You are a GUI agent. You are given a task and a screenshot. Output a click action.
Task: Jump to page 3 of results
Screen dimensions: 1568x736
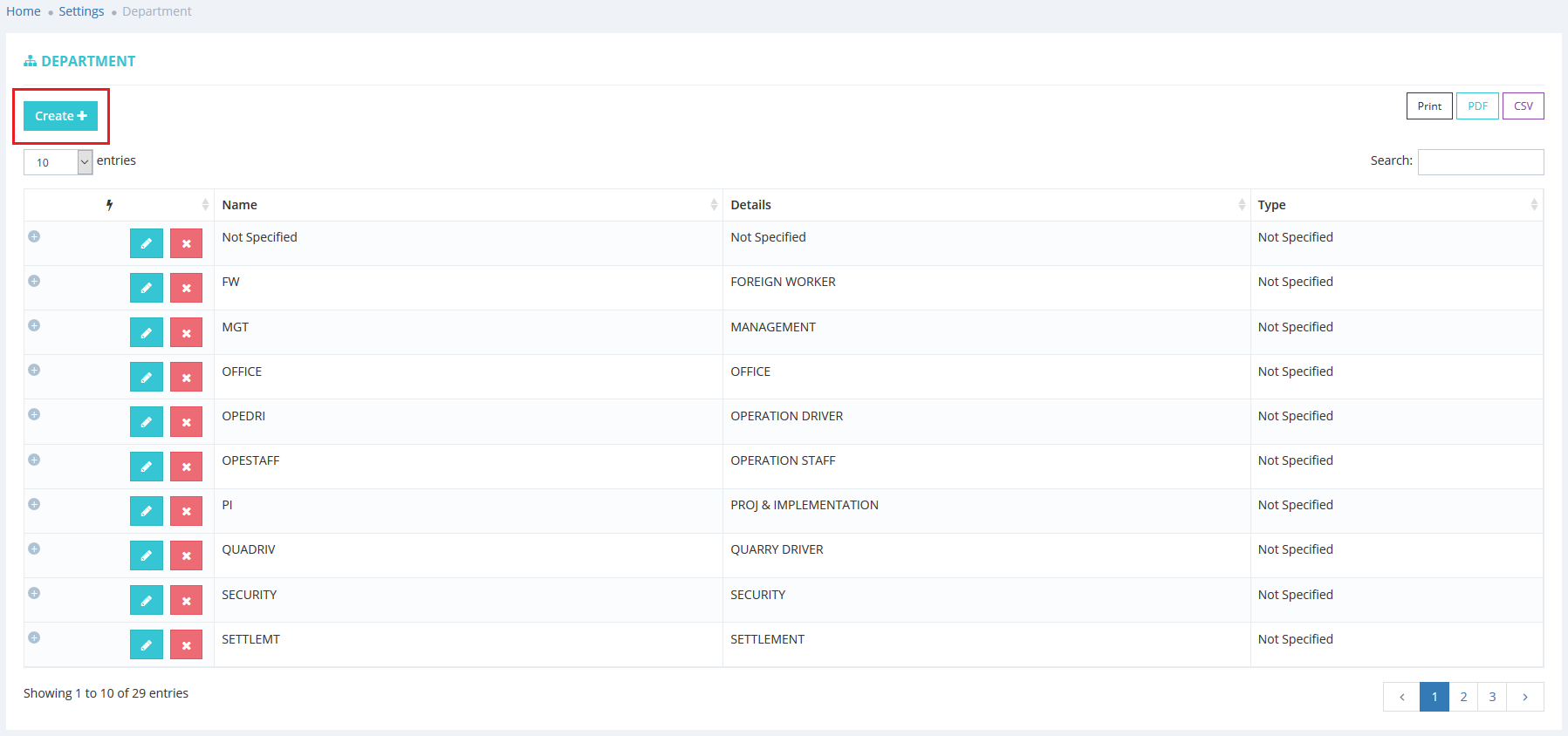click(x=1492, y=697)
